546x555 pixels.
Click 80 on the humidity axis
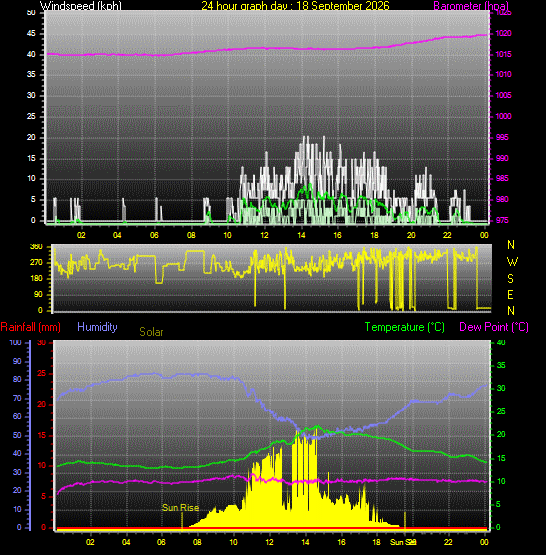[17, 379]
